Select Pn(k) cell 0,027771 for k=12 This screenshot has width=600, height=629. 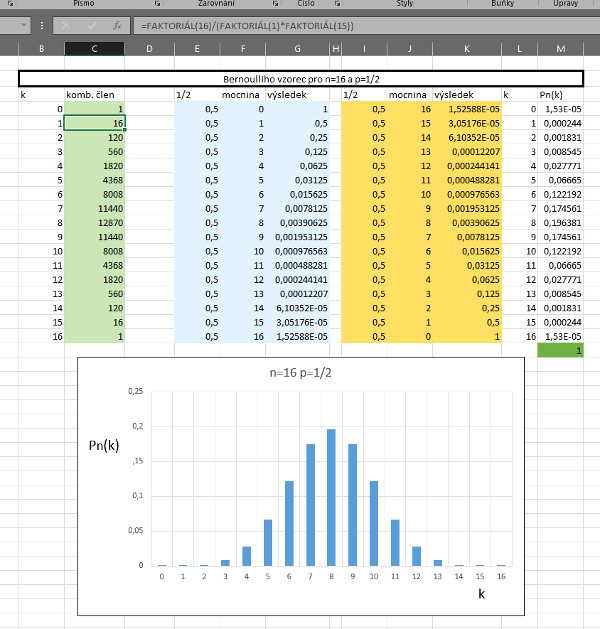pos(560,280)
